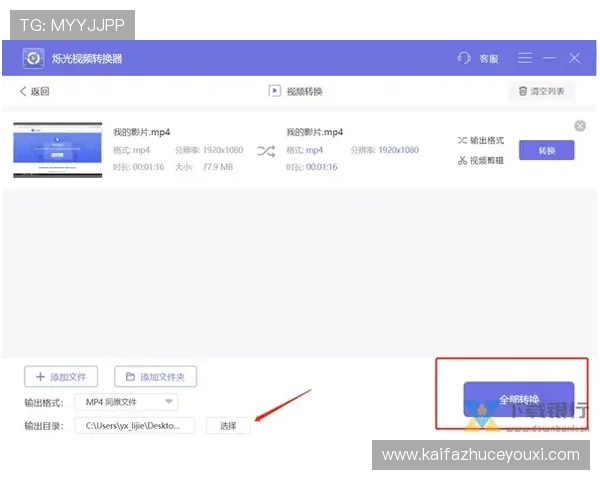Minimize the converter window

(549, 58)
